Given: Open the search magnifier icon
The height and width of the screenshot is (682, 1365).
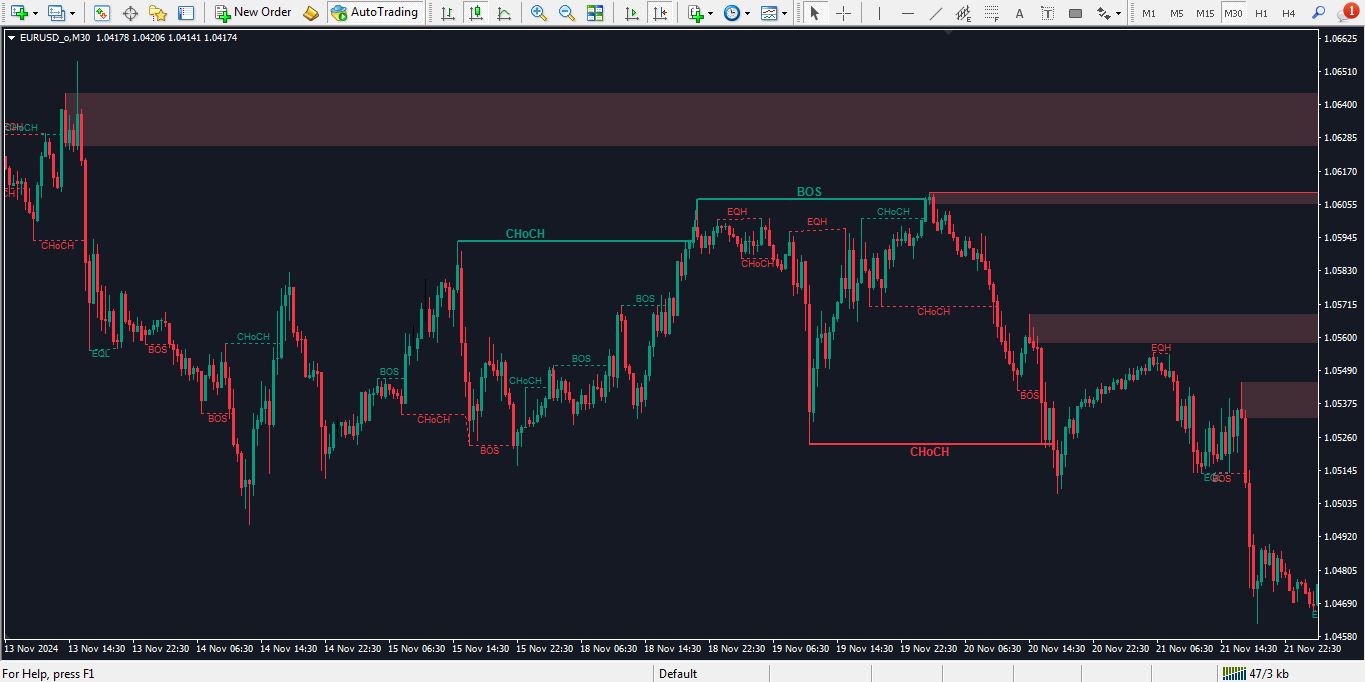Looking at the screenshot, I should [1318, 13].
